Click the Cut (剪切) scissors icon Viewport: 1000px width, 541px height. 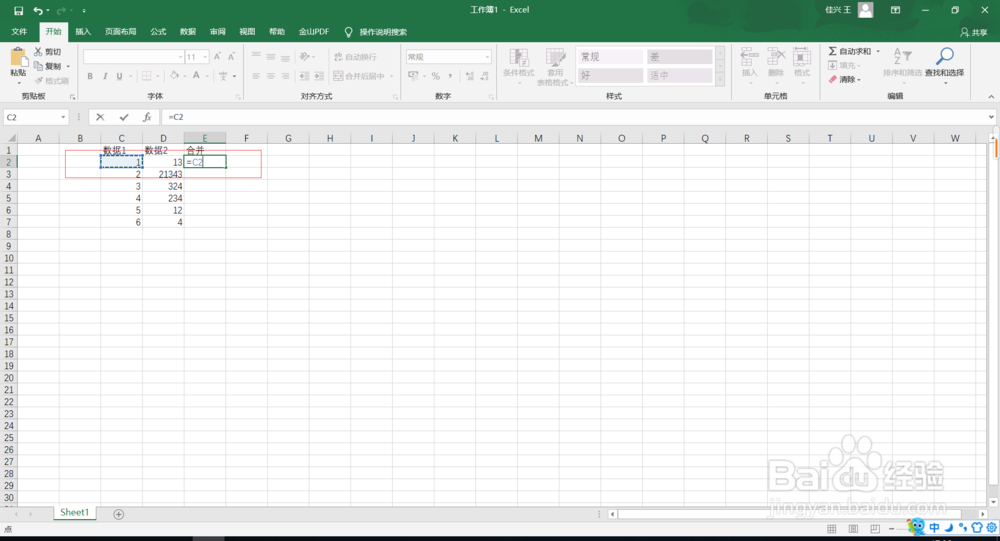pos(38,52)
